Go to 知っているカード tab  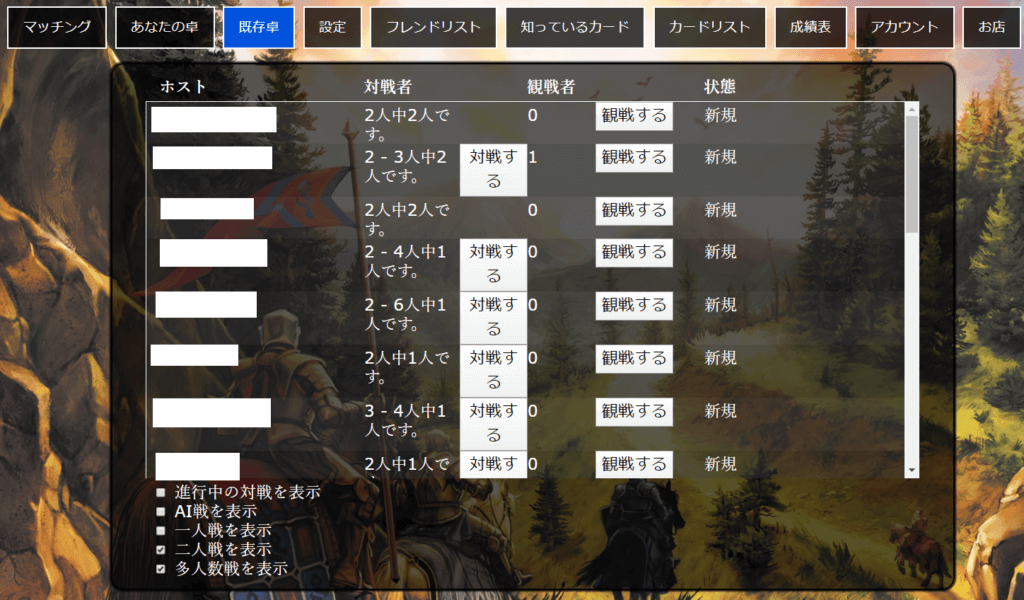(575, 27)
